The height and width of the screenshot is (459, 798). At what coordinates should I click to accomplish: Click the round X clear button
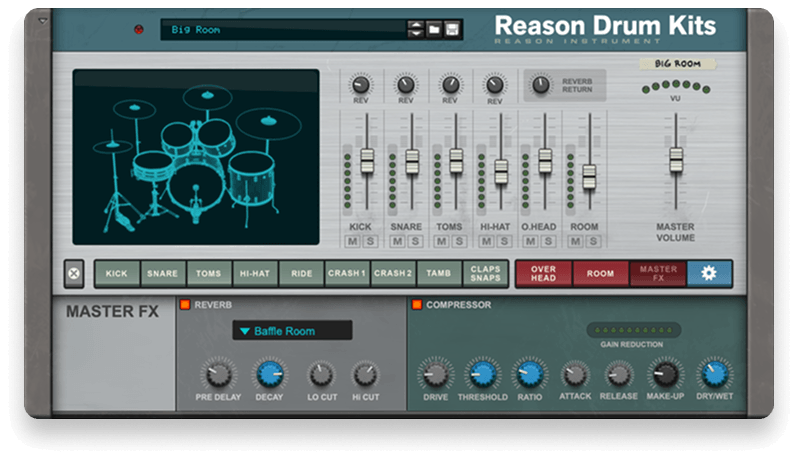74,274
